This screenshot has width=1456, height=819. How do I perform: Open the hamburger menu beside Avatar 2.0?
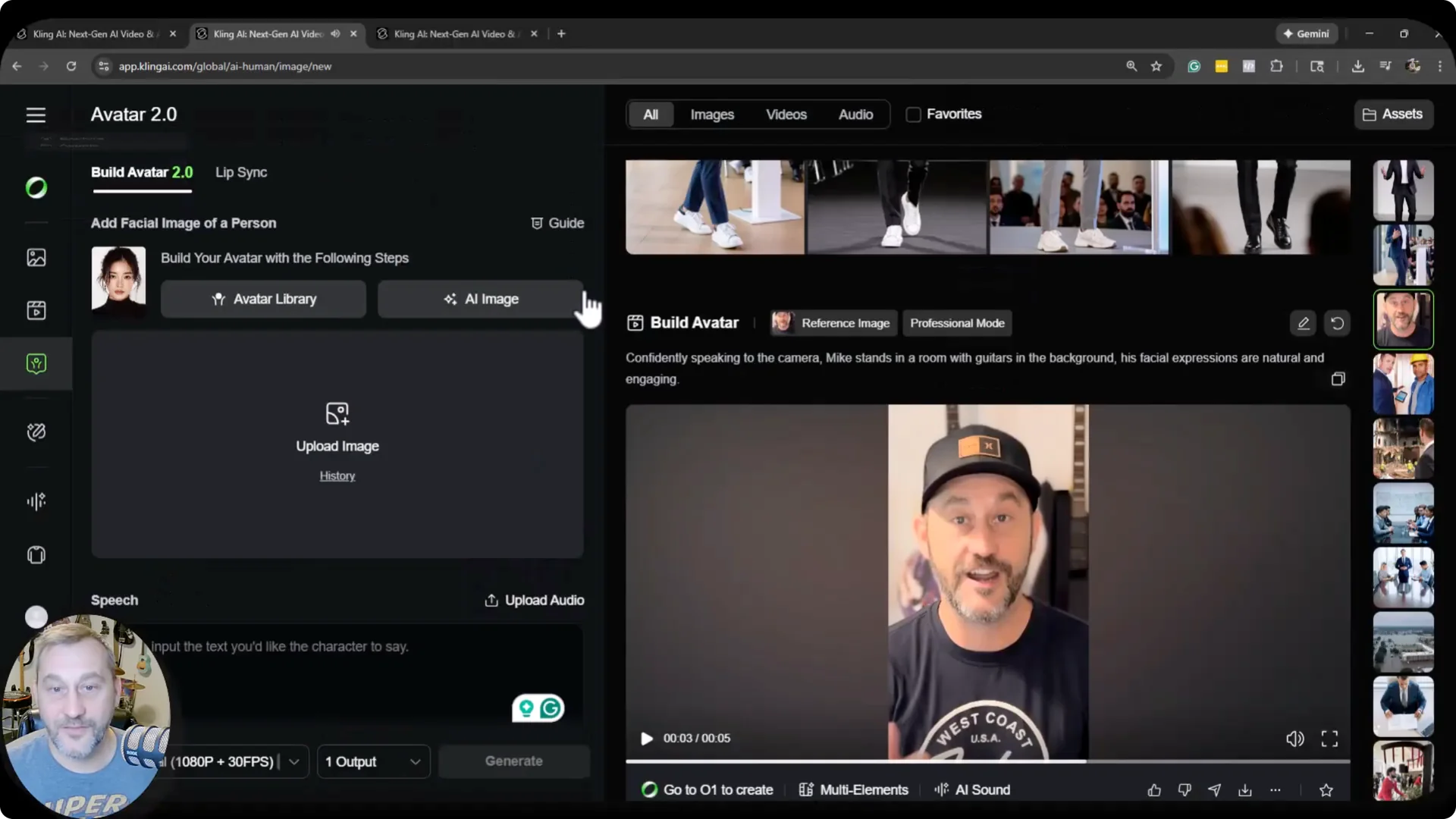click(x=36, y=115)
